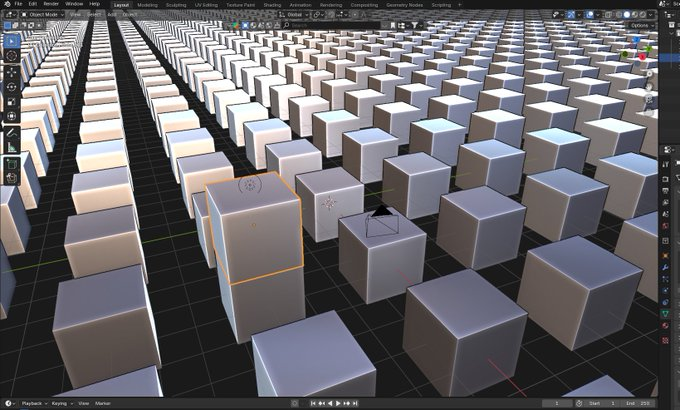Open the 3D viewport editor type dropdown
This screenshot has height=410, width=680.
pos(9,14)
